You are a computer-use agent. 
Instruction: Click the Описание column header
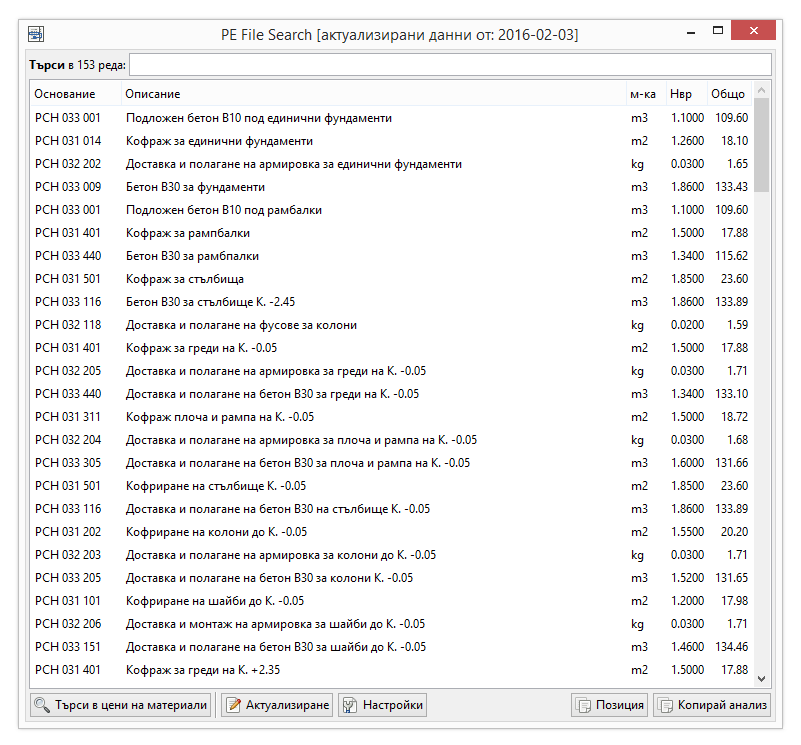[x=150, y=93]
